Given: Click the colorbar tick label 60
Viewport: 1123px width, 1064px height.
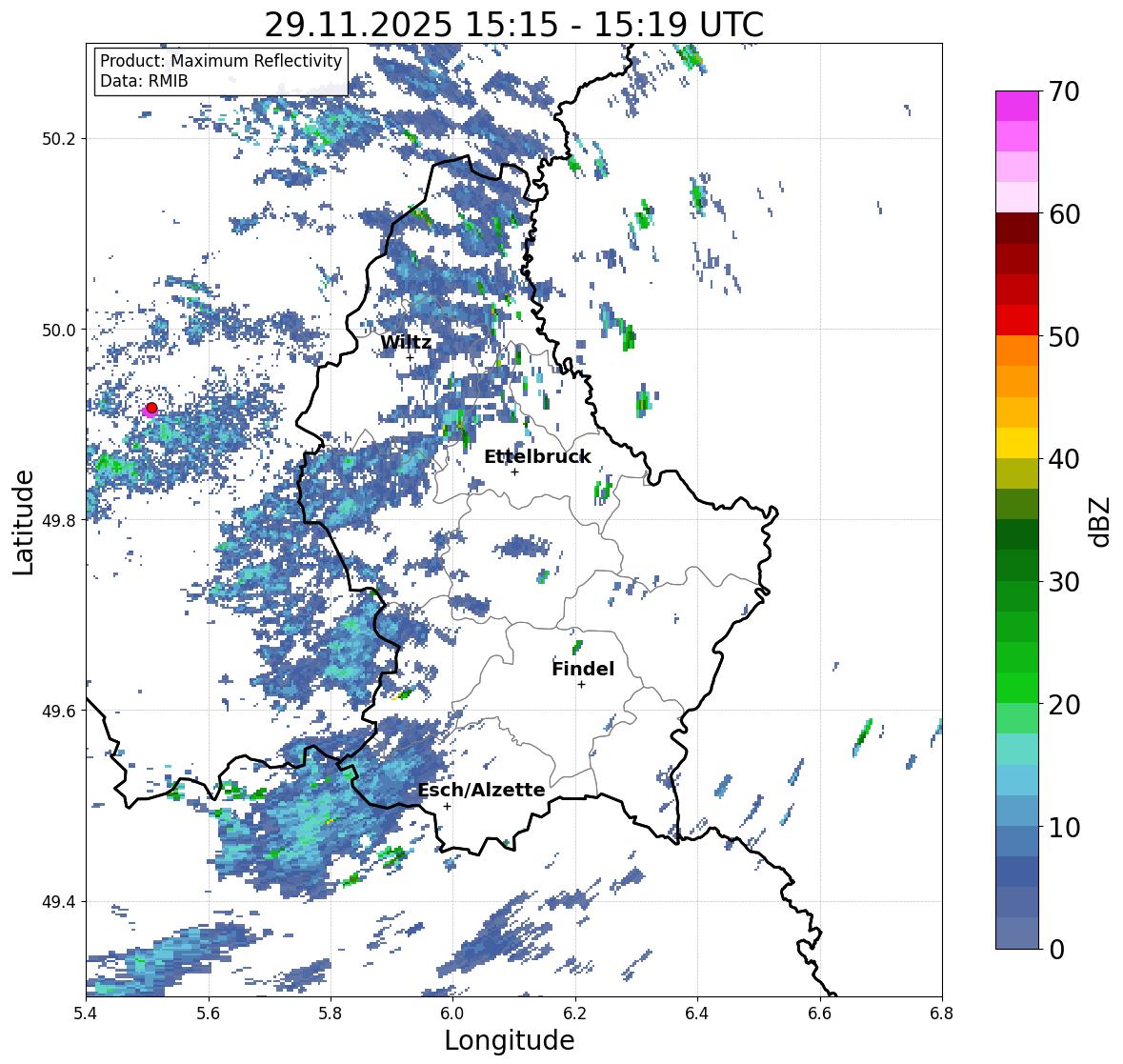Looking at the screenshot, I should click(x=1064, y=214).
